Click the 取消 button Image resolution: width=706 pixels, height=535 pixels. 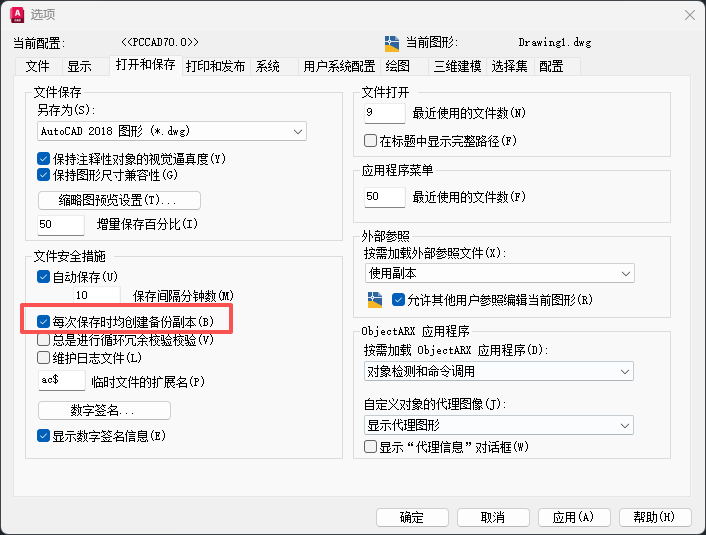coord(493,517)
